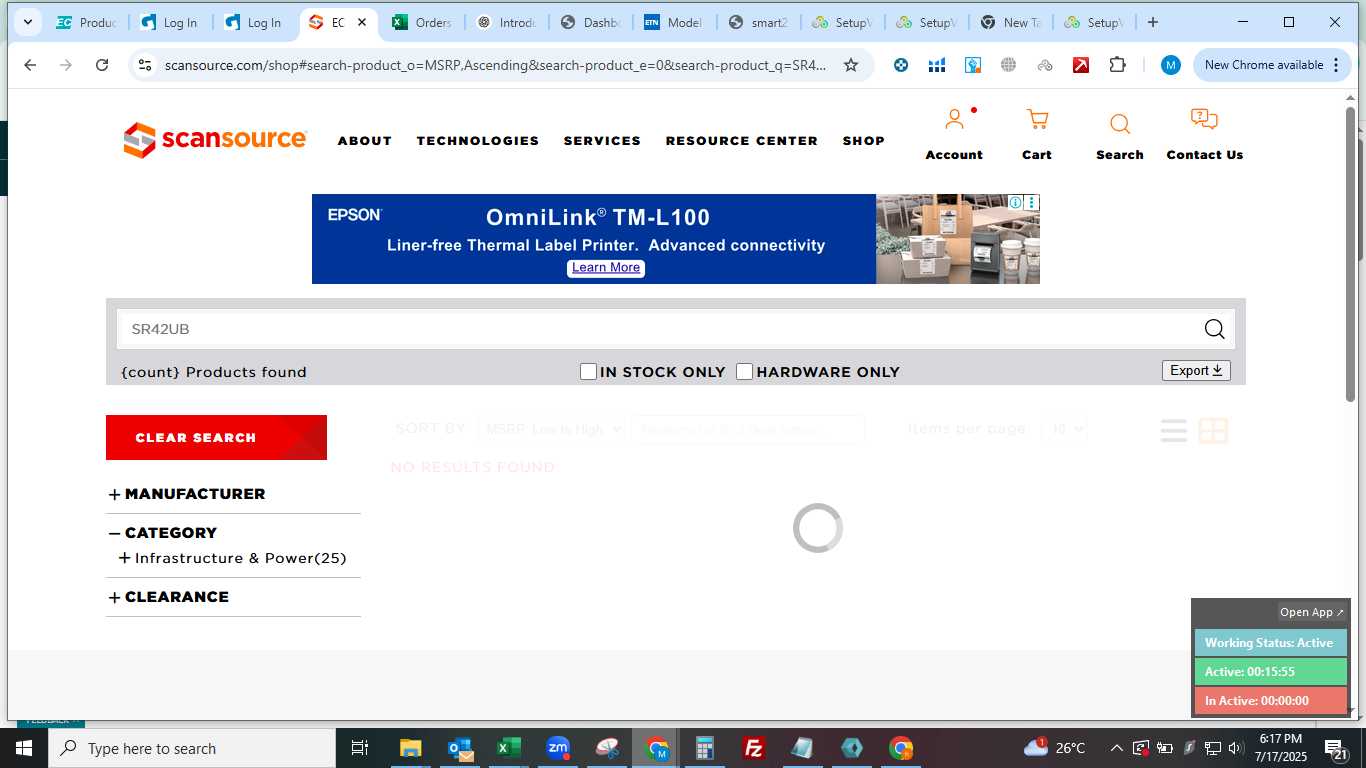Open the Chrome profile M avatar
This screenshot has height=768, width=1366.
[x=1171, y=65]
